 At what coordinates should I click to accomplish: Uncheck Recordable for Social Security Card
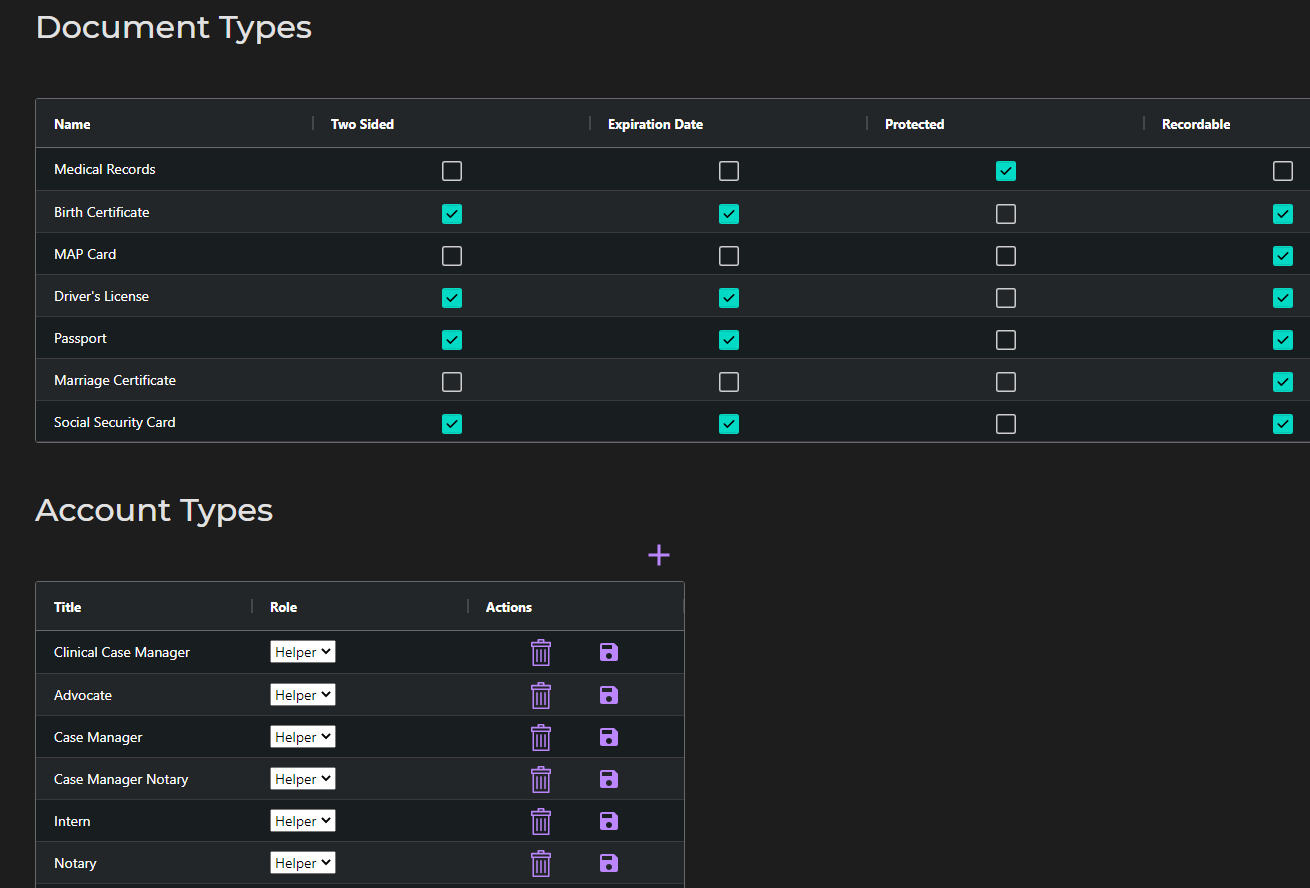[1283, 423]
